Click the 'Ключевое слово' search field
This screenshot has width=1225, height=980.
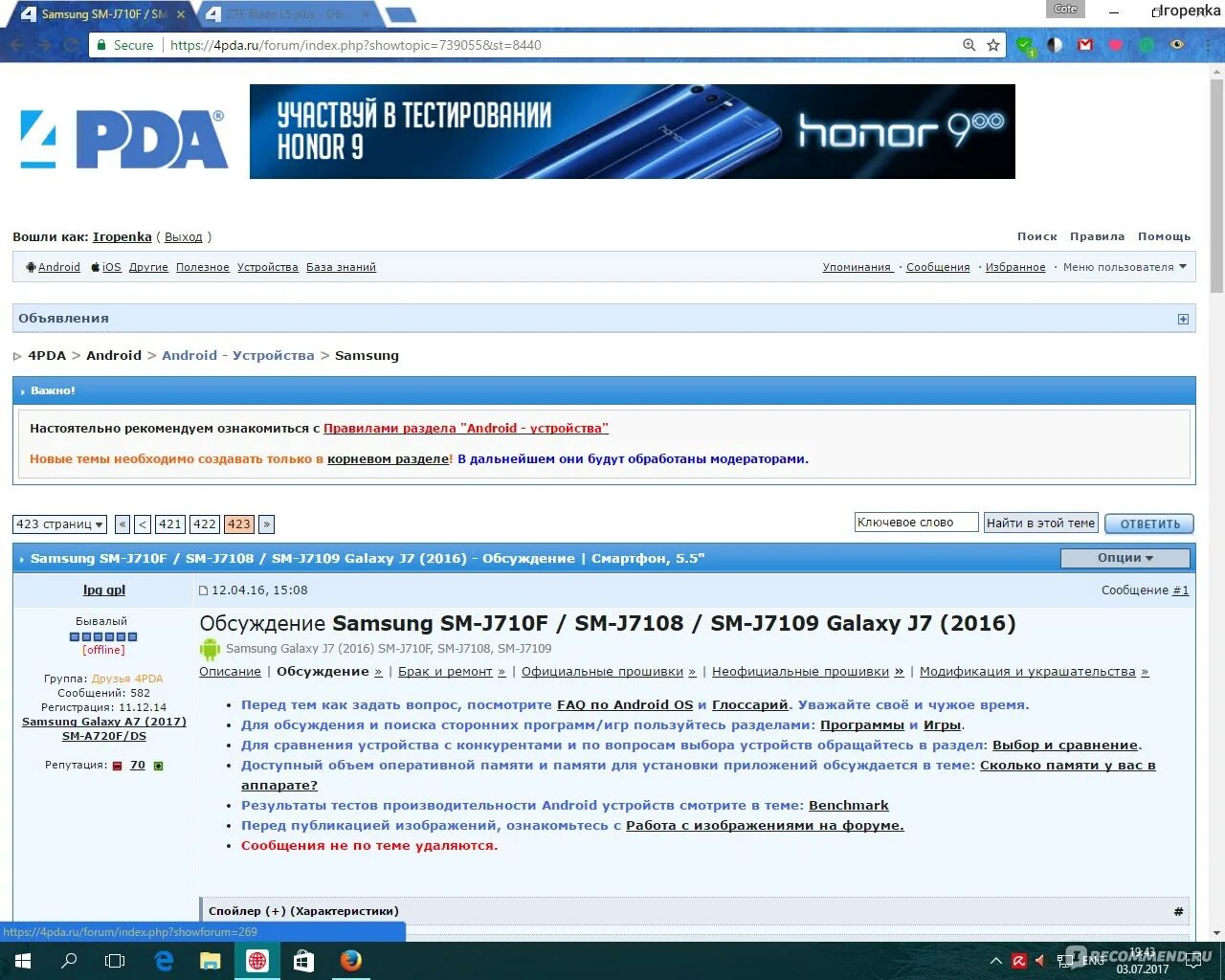(x=916, y=523)
